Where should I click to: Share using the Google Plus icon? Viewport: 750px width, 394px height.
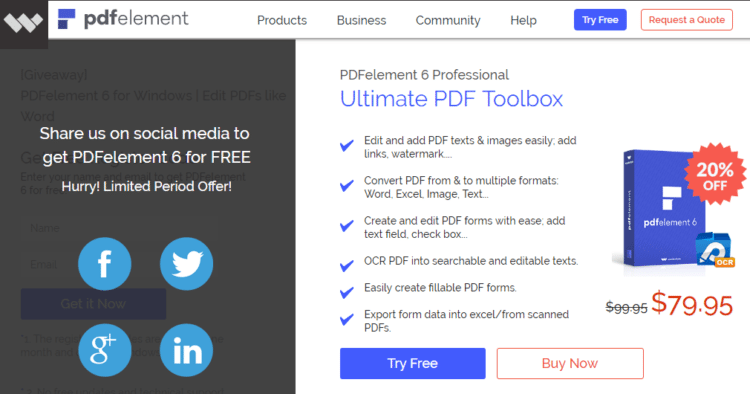pos(105,350)
